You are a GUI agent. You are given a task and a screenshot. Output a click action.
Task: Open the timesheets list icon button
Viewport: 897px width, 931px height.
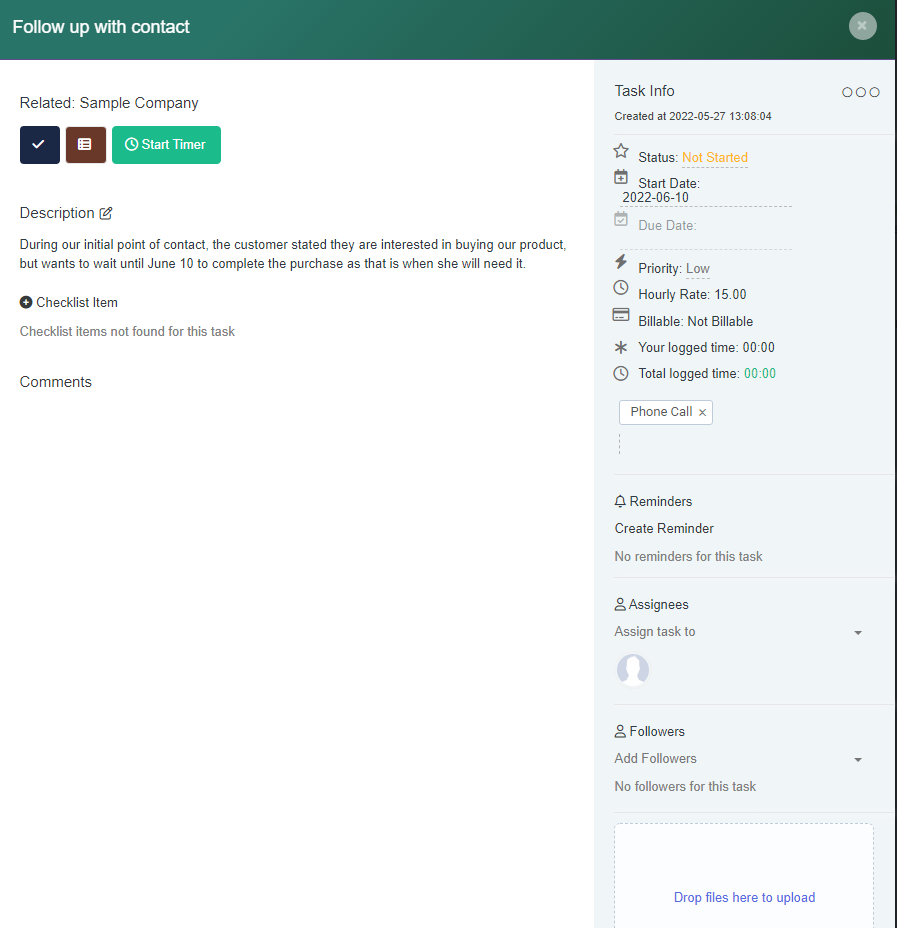point(85,145)
